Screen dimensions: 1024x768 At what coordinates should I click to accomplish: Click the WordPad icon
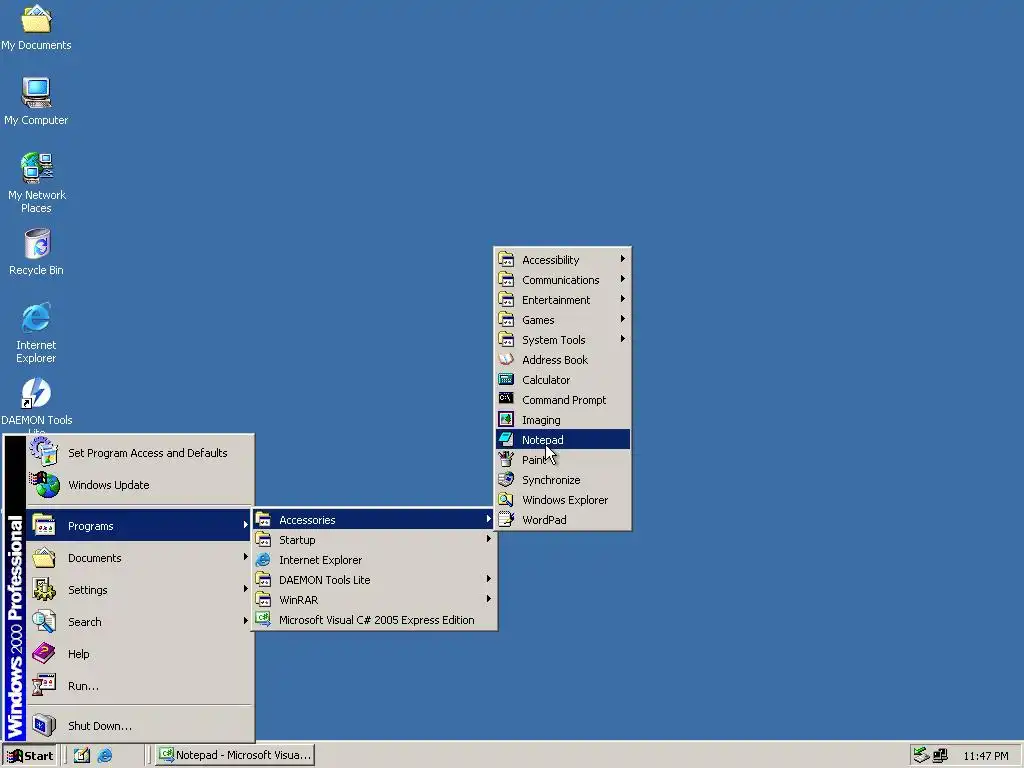[506, 519]
